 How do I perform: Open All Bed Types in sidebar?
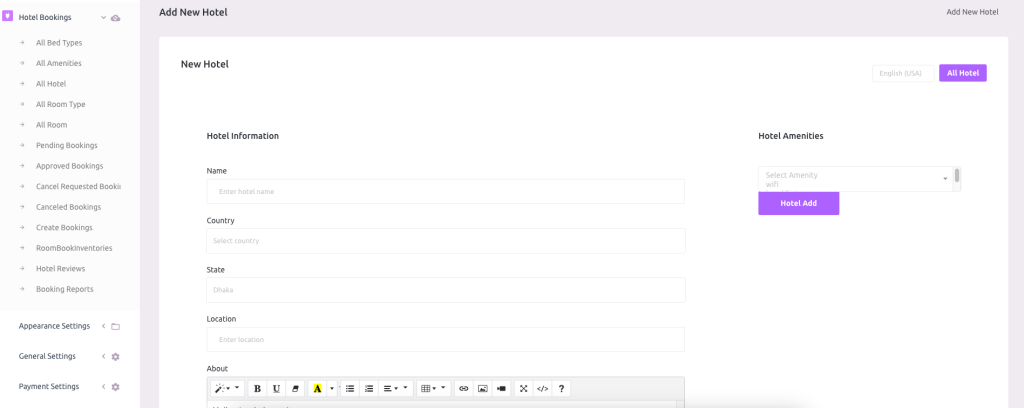tap(59, 42)
